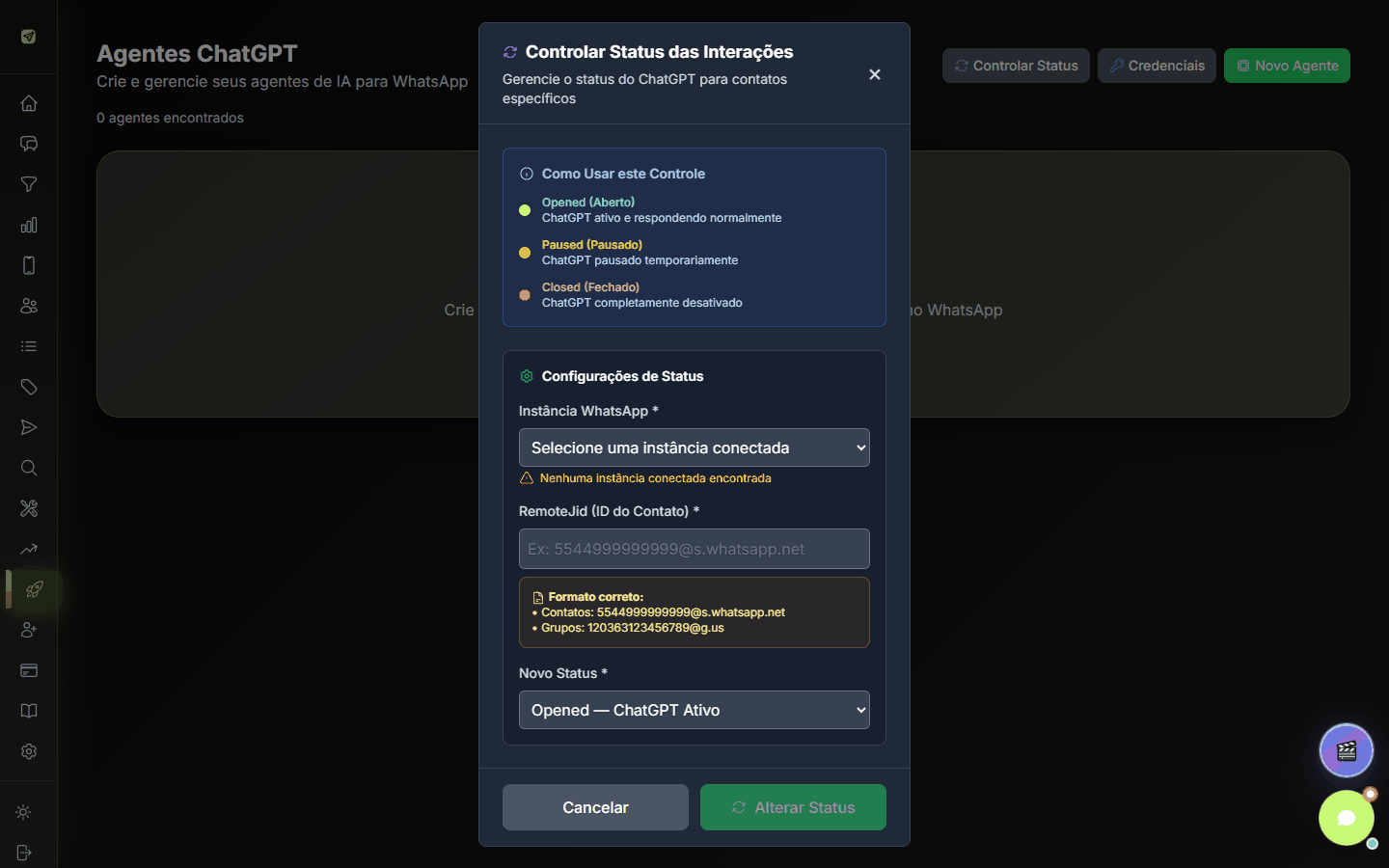Click the Novo Agente button
This screenshot has height=868, width=1389.
[1287, 66]
